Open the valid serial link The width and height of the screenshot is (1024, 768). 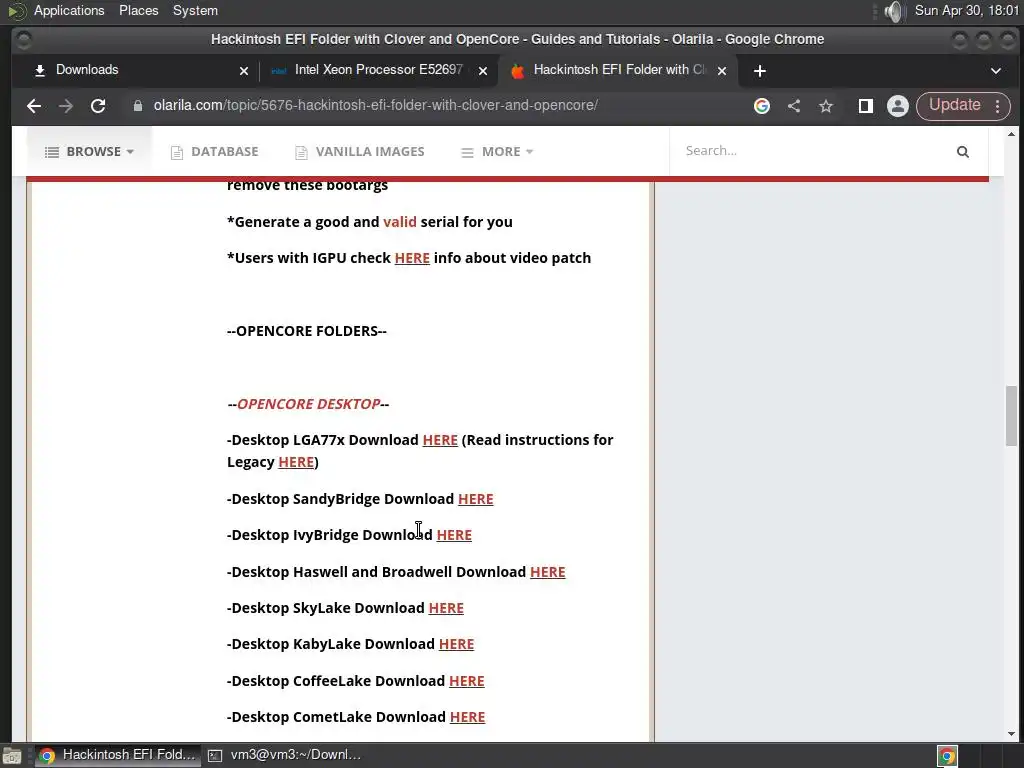click(400, 222)
